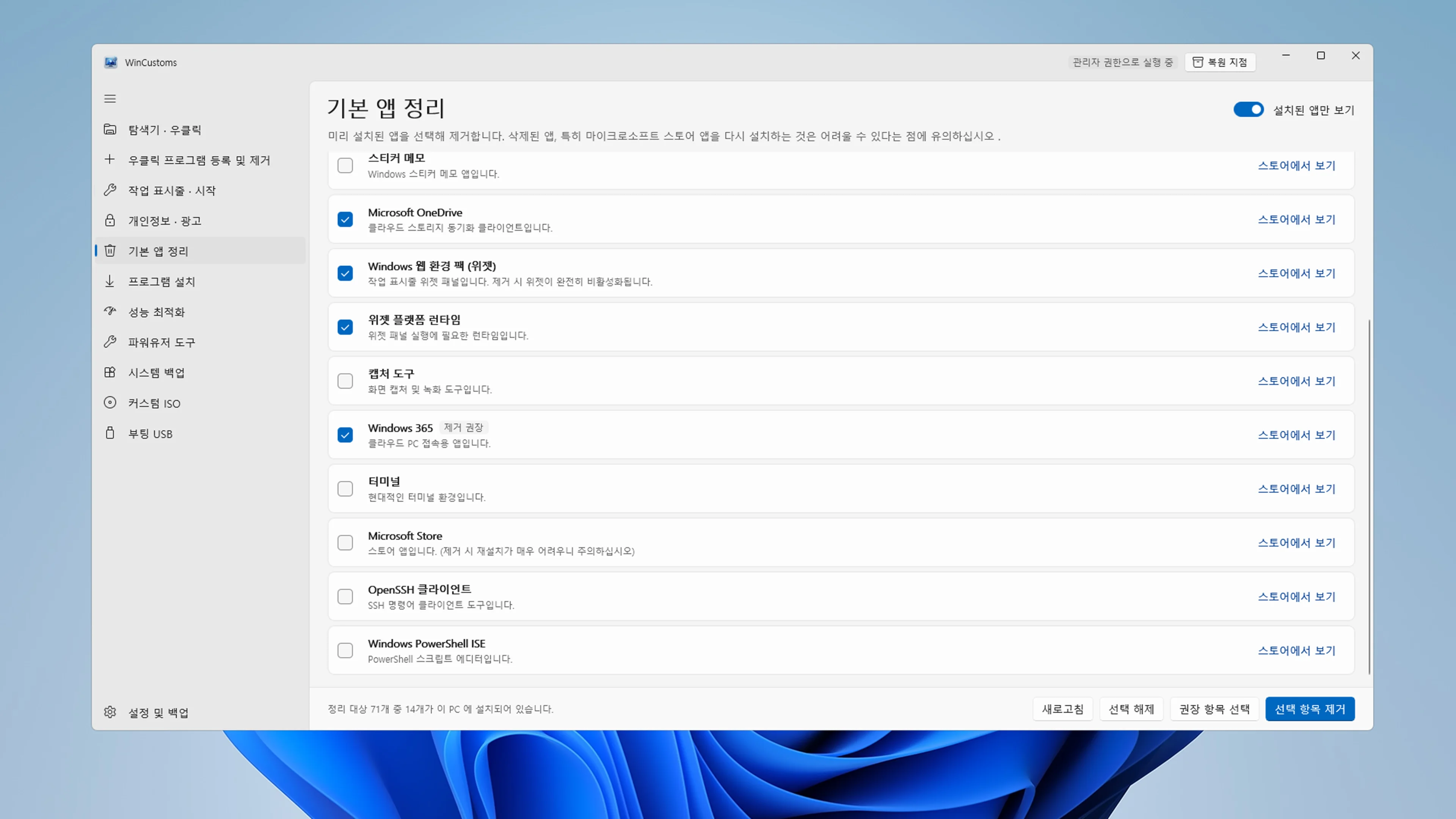Open 스토어에서 보기 for OpenSSH 클라이언트
This screenshot has height=819, width=1456.
1297,596
